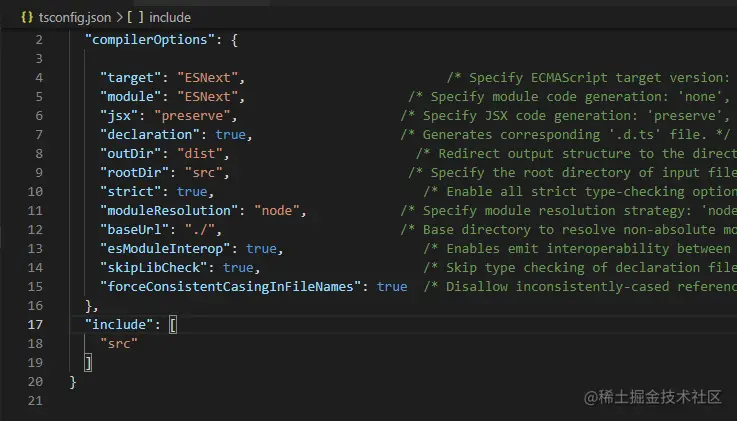Viewport: 737px width, 421px height.
Task: Click the breadcrumb chevron separator
Action: pos(122,17)
